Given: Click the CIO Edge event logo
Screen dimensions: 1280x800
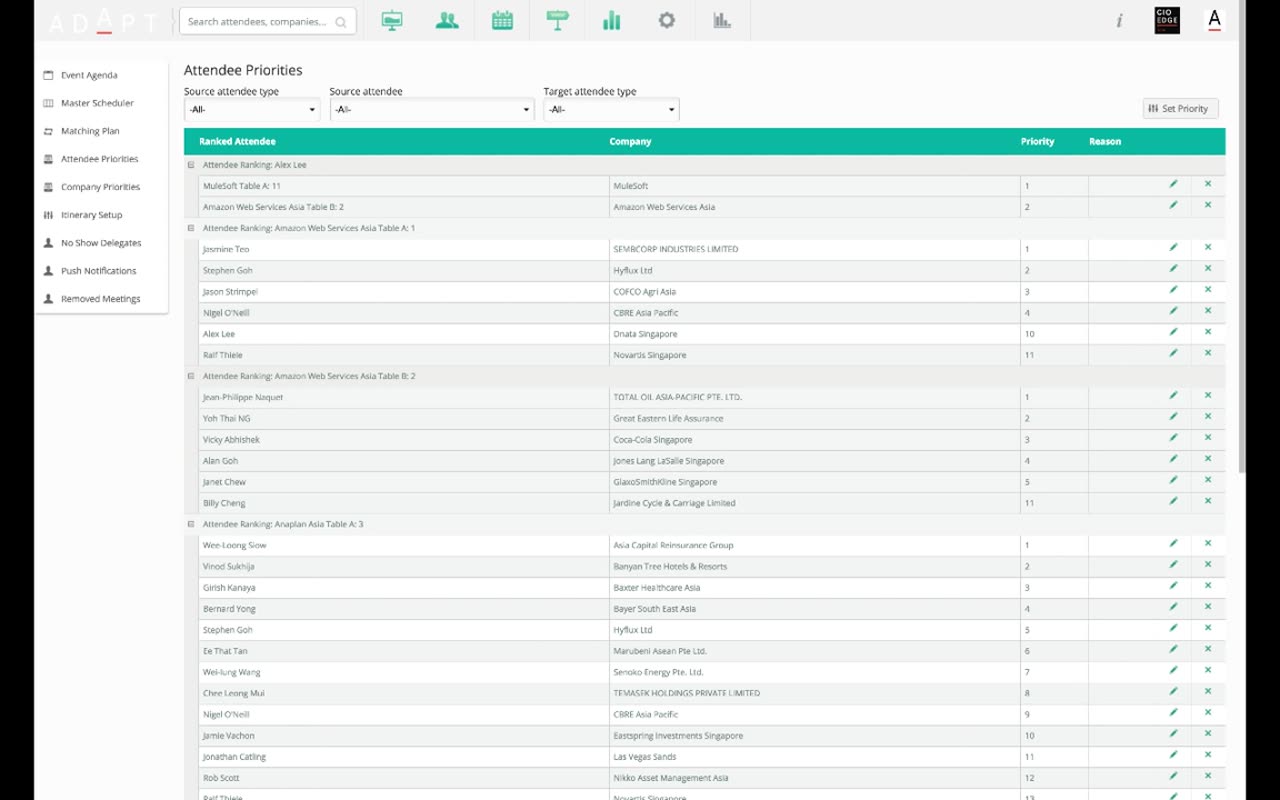Looking at the screenshot, I should pos(1167,20).
